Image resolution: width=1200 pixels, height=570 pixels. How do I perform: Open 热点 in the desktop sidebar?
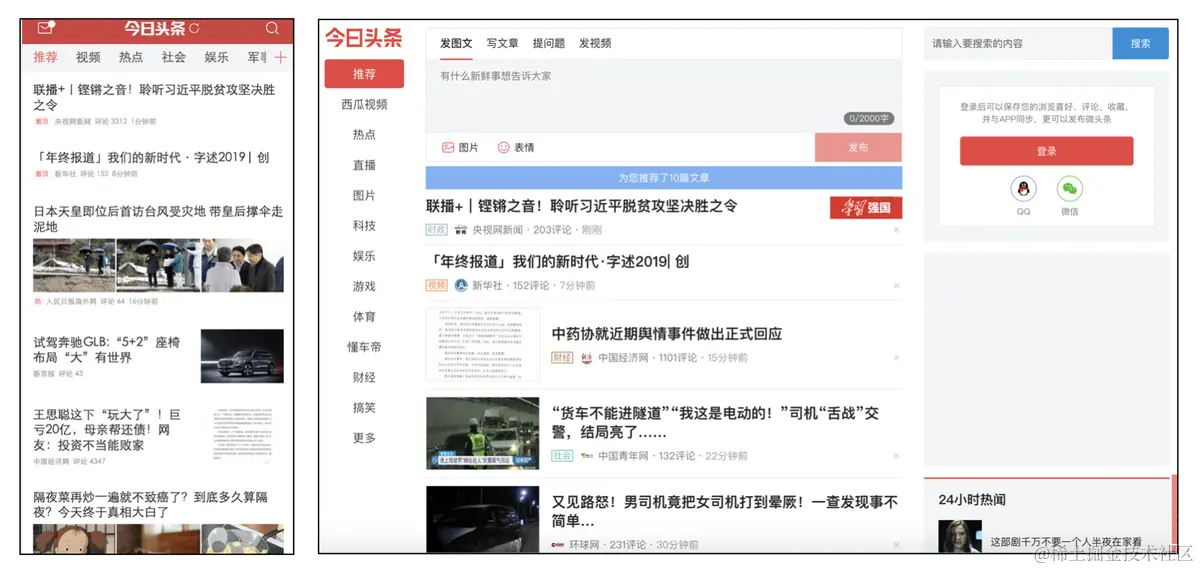364,135
